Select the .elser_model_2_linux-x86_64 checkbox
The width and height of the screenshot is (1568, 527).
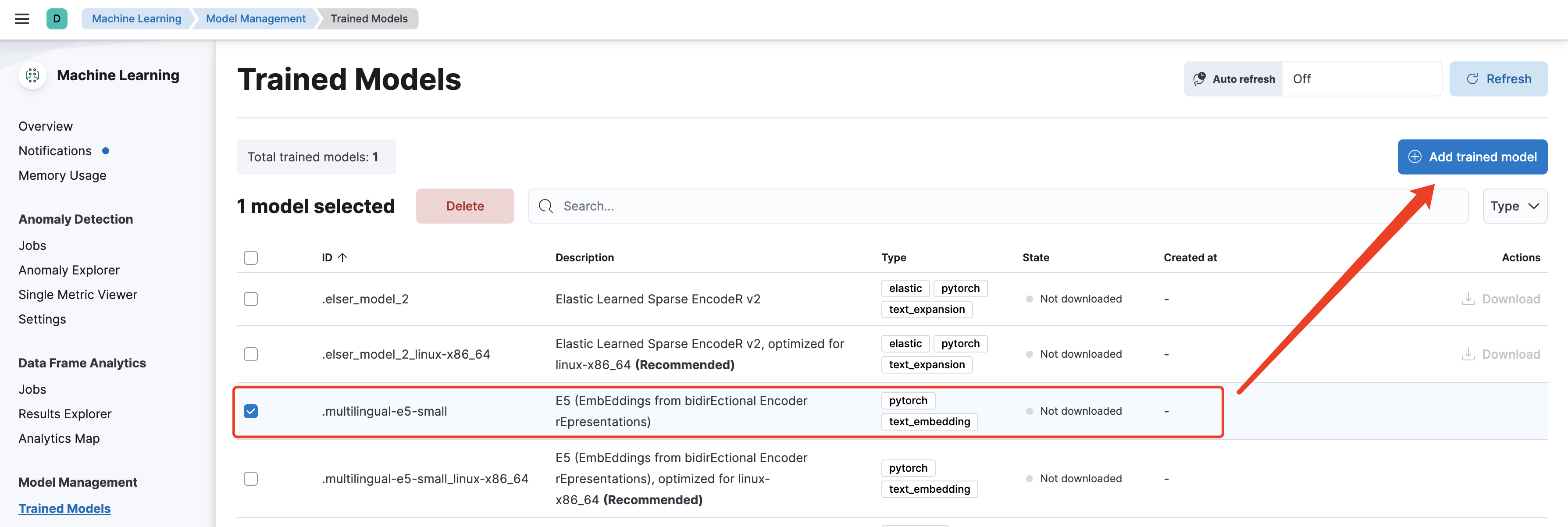(251, 354)
